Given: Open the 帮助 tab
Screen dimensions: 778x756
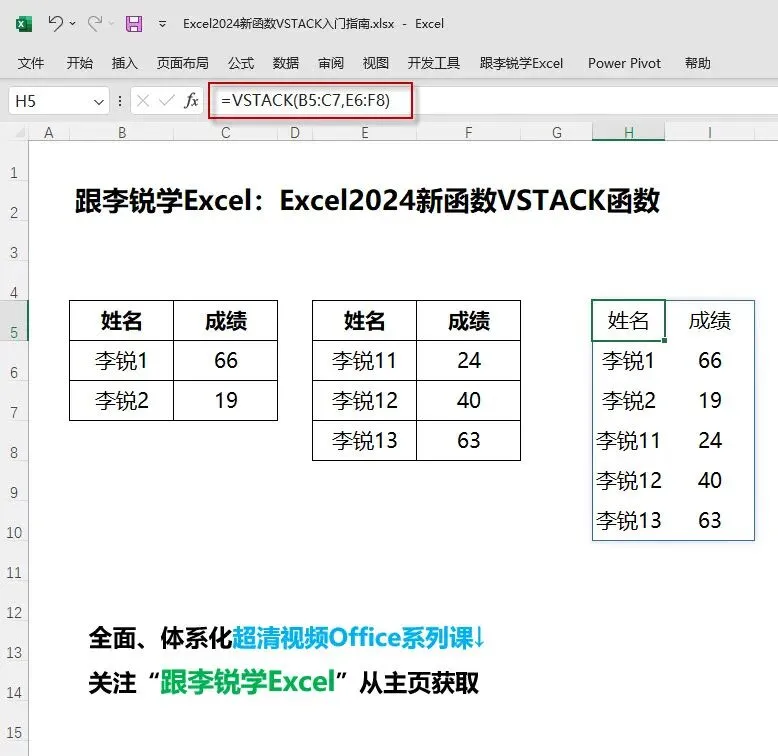Looking at the screenshot, I should click(698, 63).
